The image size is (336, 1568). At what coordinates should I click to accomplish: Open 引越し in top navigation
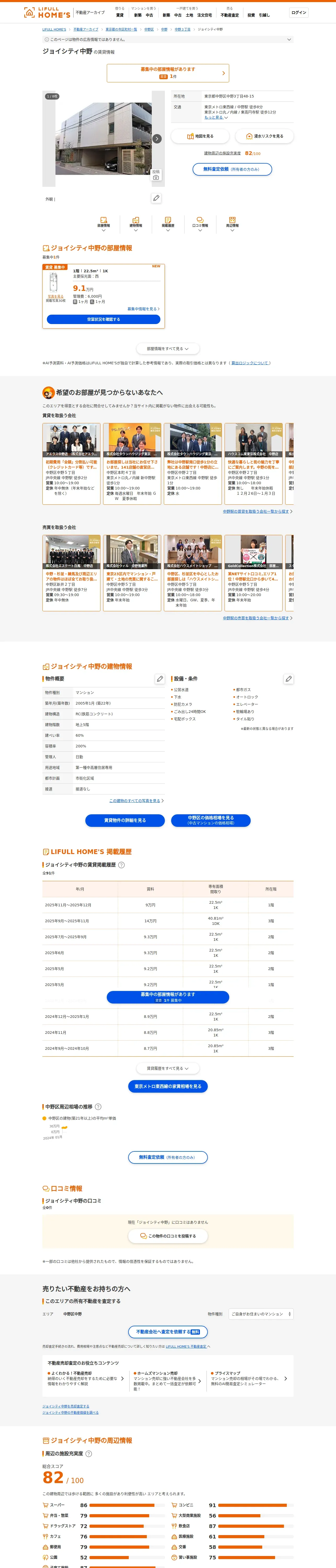pyautogui.click(x=264, y=15)
